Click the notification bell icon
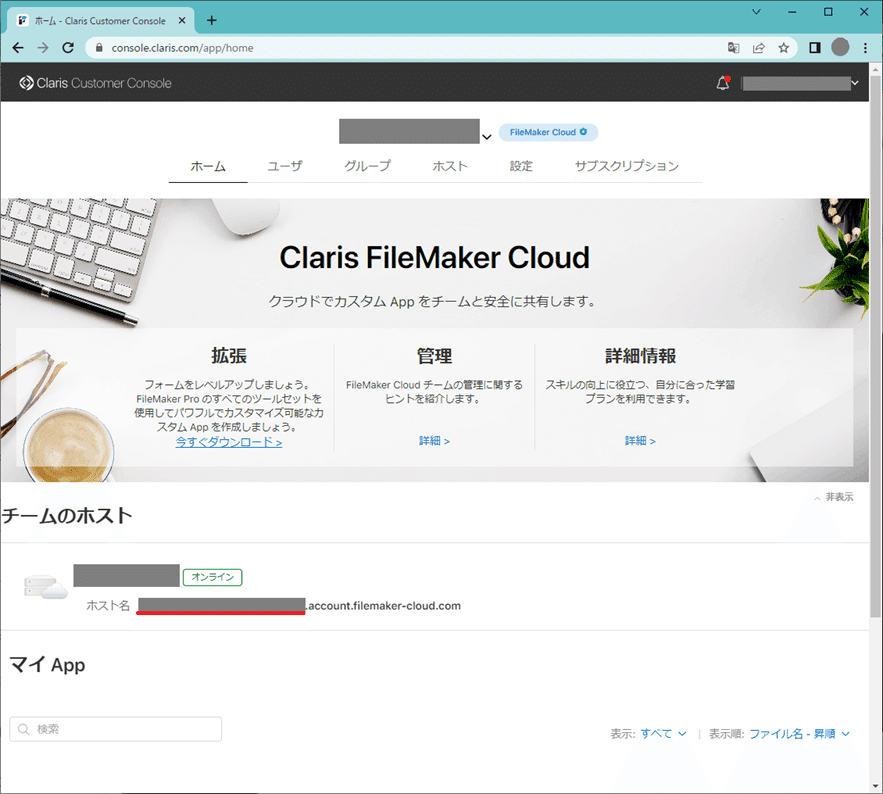The image size is (883, 794). point(722,83)
